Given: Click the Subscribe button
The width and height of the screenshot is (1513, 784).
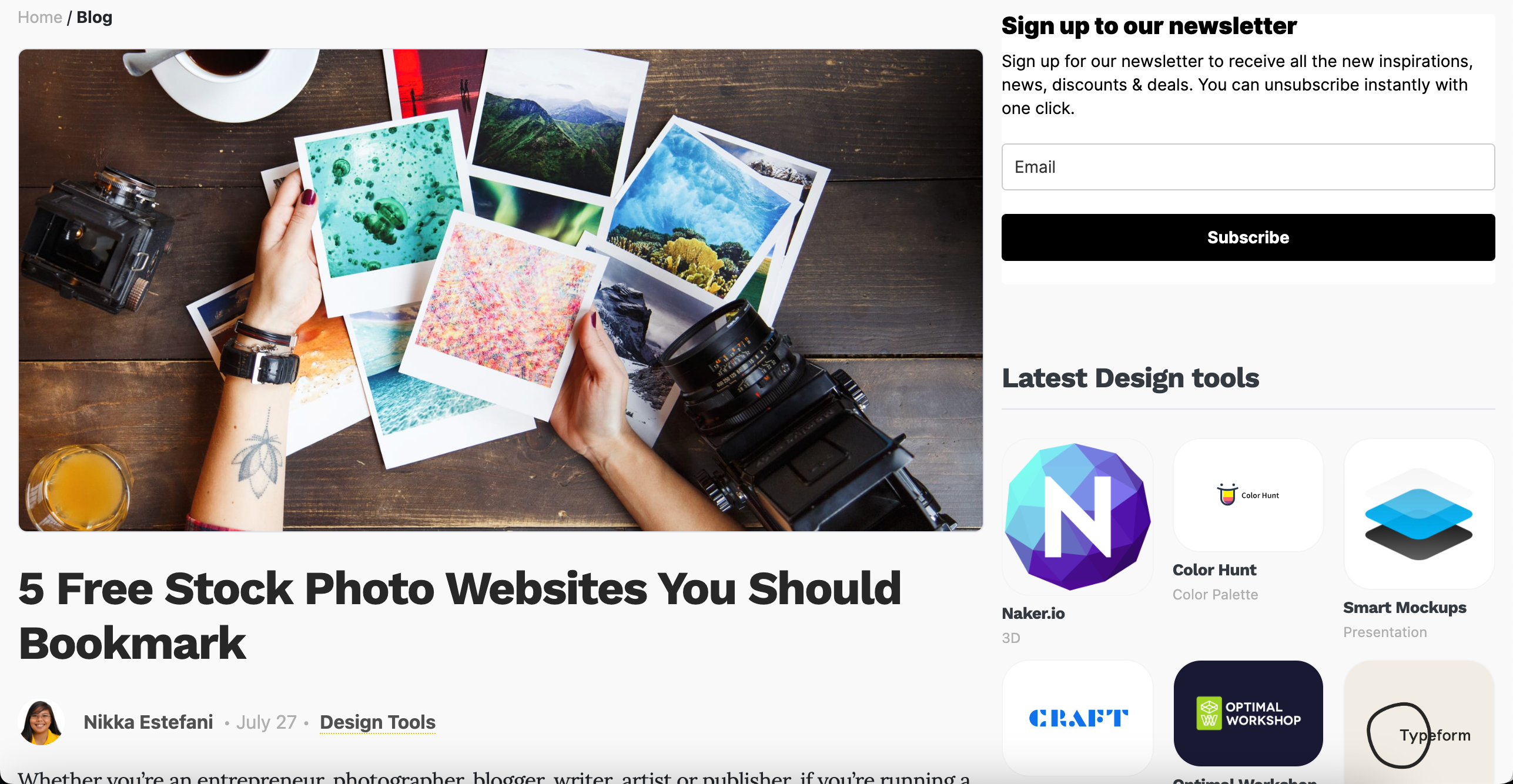Looking at the screenshot, I should tap(1248, 237).
